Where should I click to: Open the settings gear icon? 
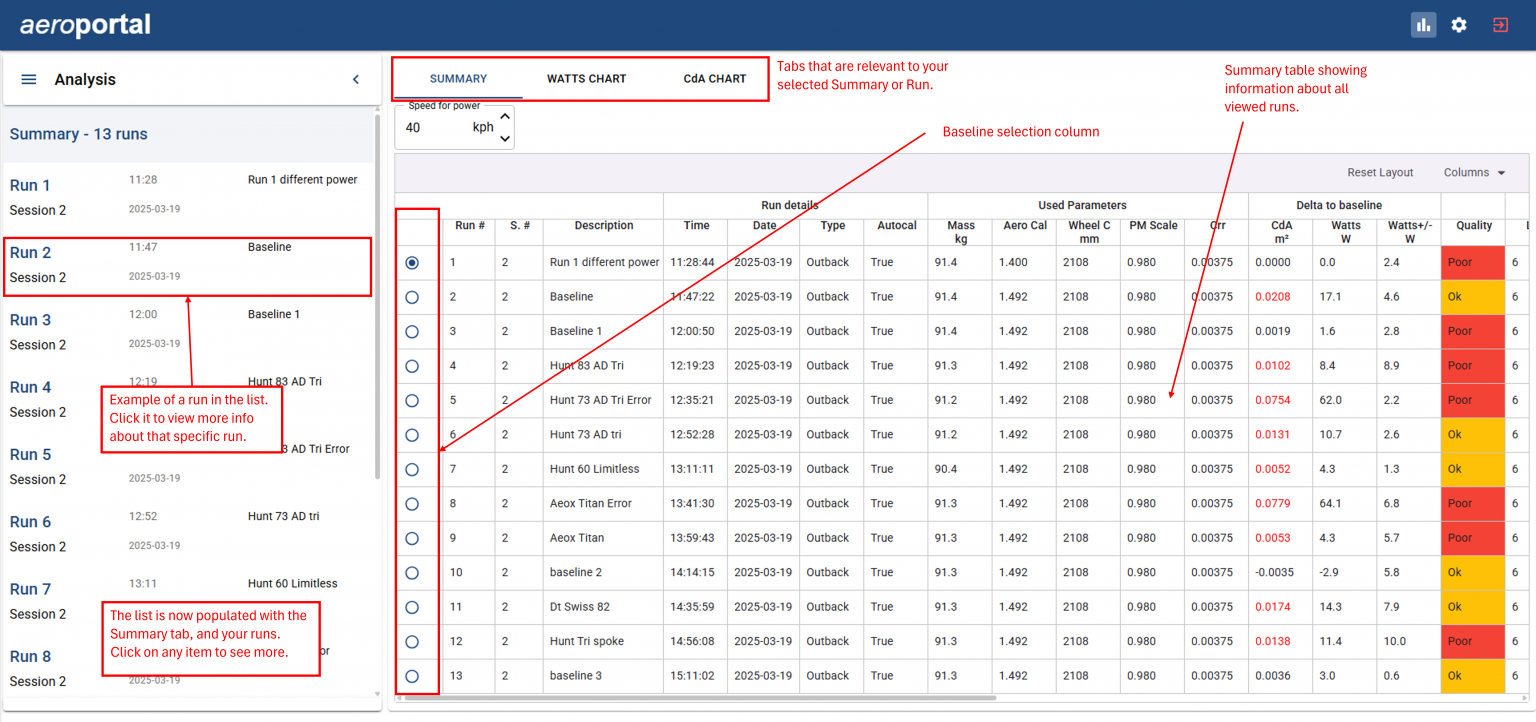coord(1459,24)
